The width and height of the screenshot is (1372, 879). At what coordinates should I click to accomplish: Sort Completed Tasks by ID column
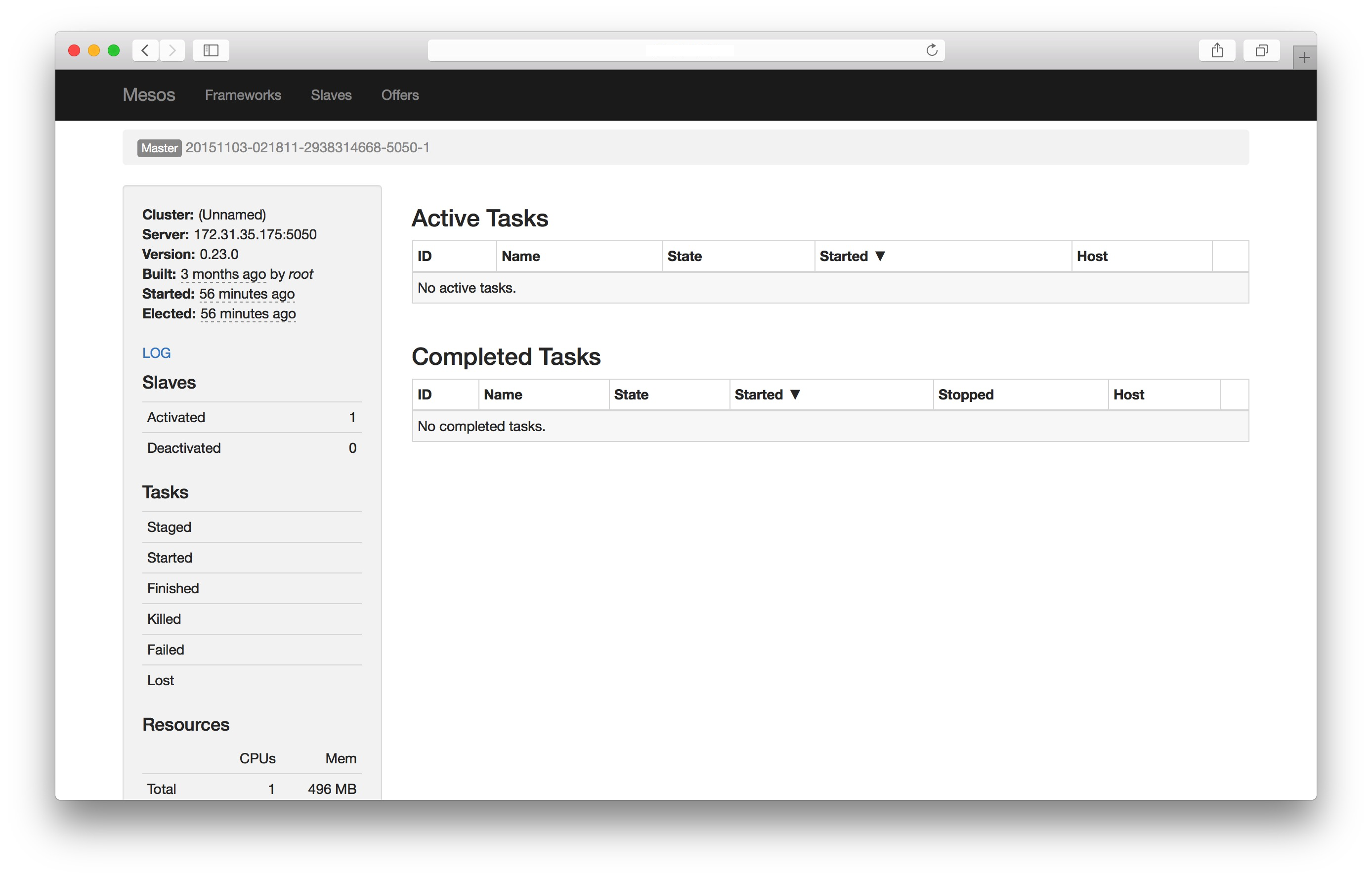445,395
